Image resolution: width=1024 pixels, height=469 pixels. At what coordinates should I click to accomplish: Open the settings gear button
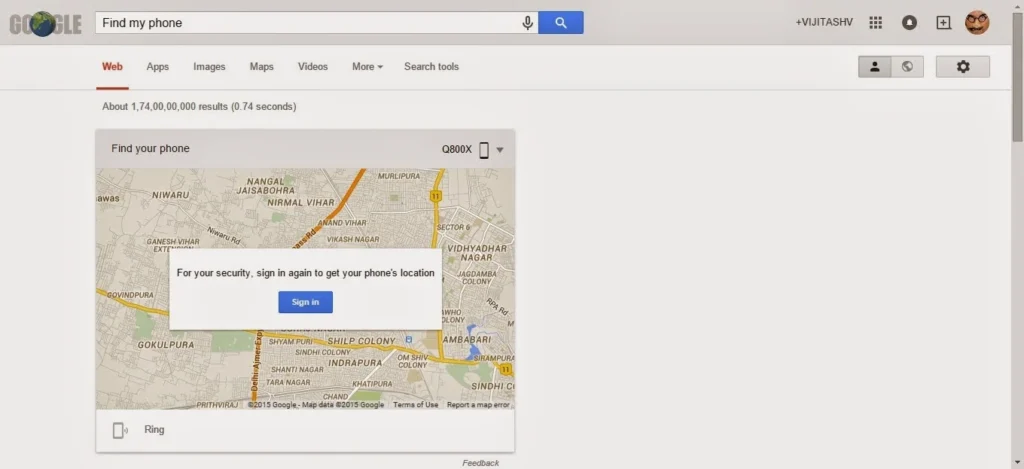point(963,67)
